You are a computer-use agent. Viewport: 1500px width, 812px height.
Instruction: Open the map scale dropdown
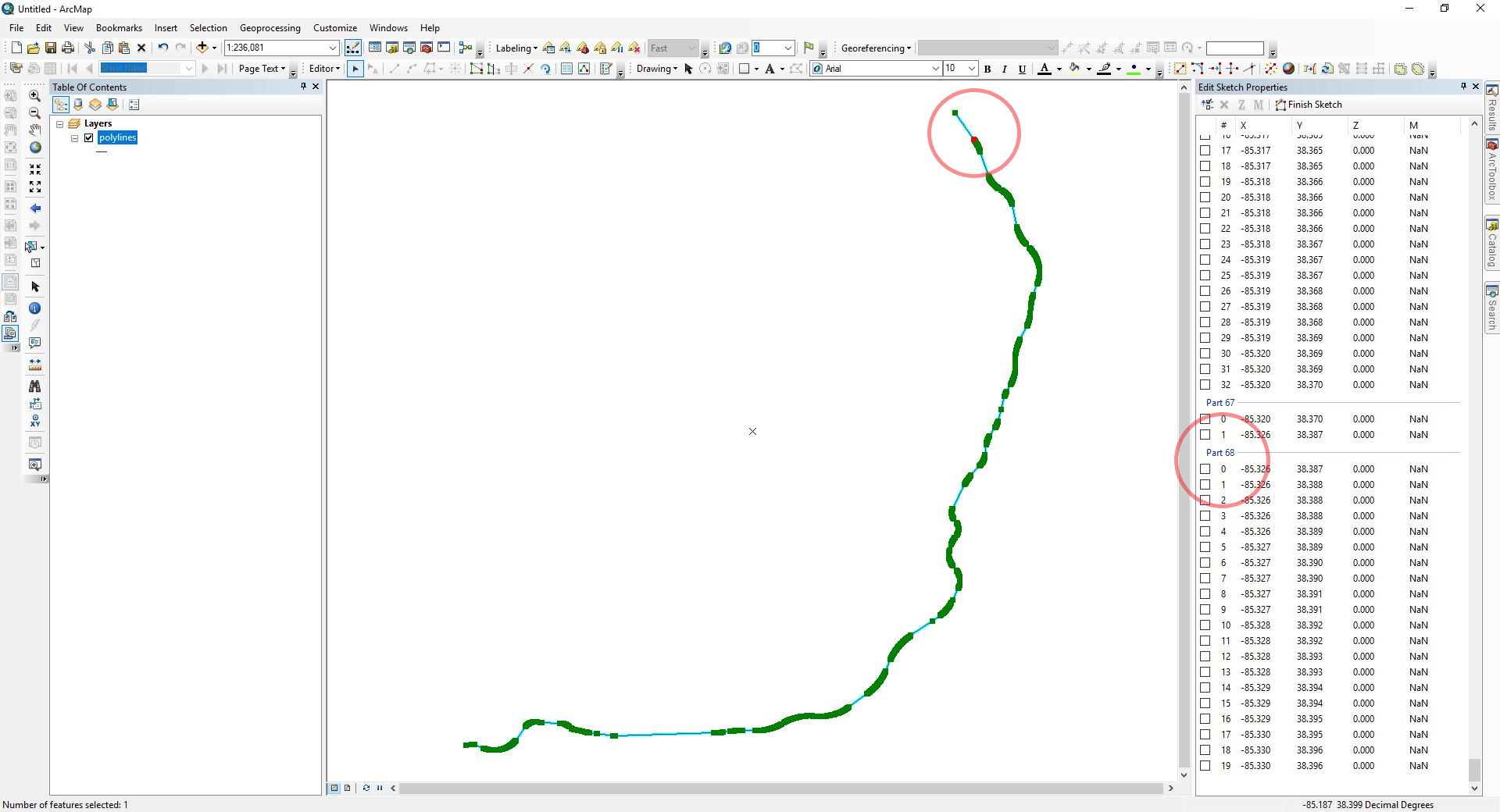(332, 48)
